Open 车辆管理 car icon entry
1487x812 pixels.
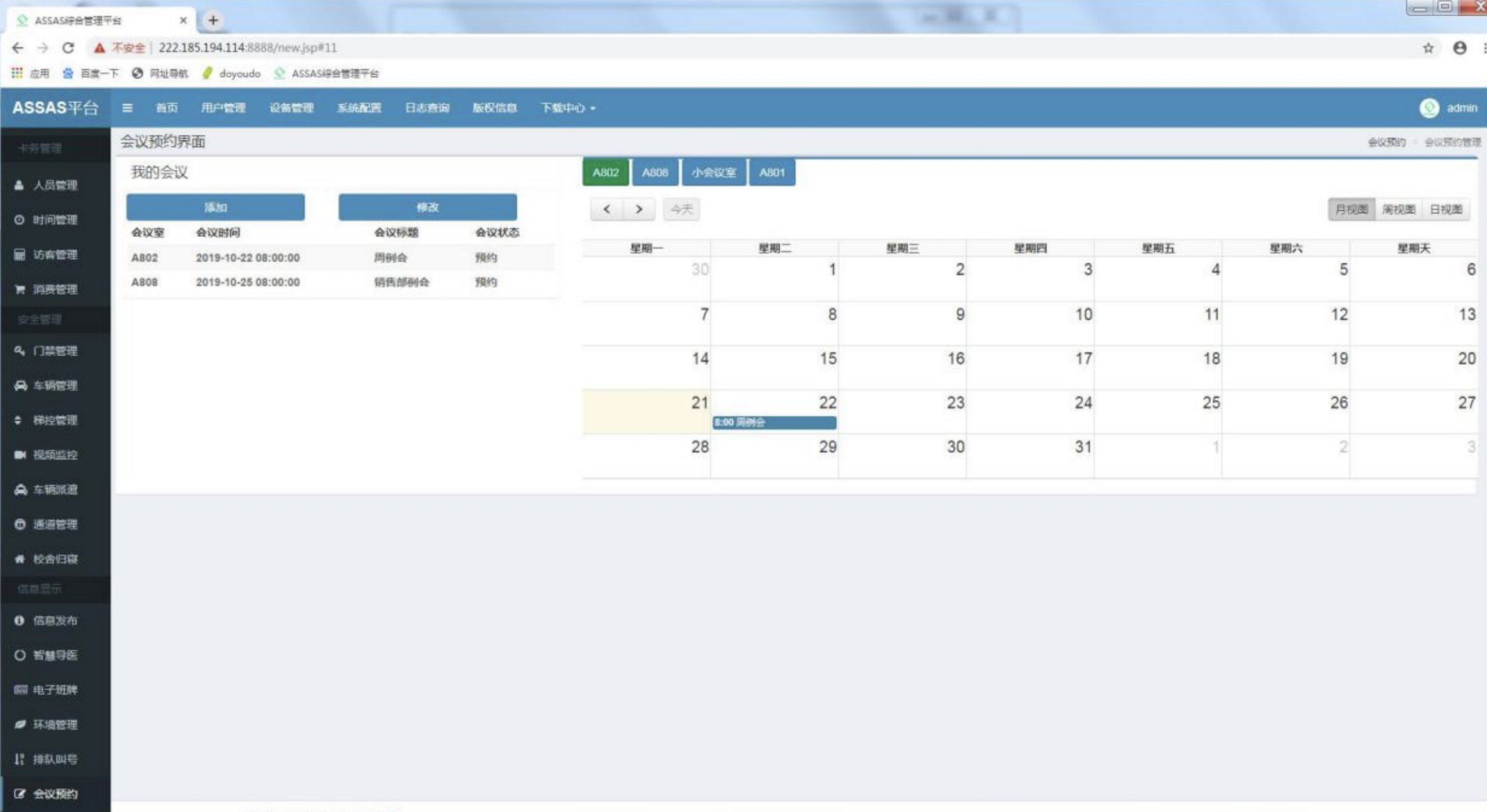tap(54, 386)
